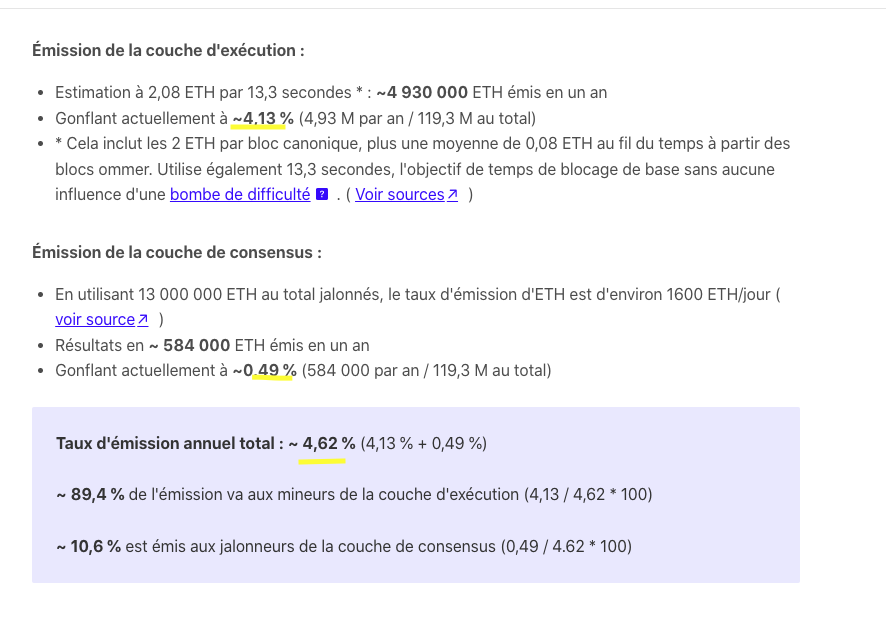Screen dimensions: 886x622
Task: Click the Taux d'émission annuel total label
Action: click(170, 443)
